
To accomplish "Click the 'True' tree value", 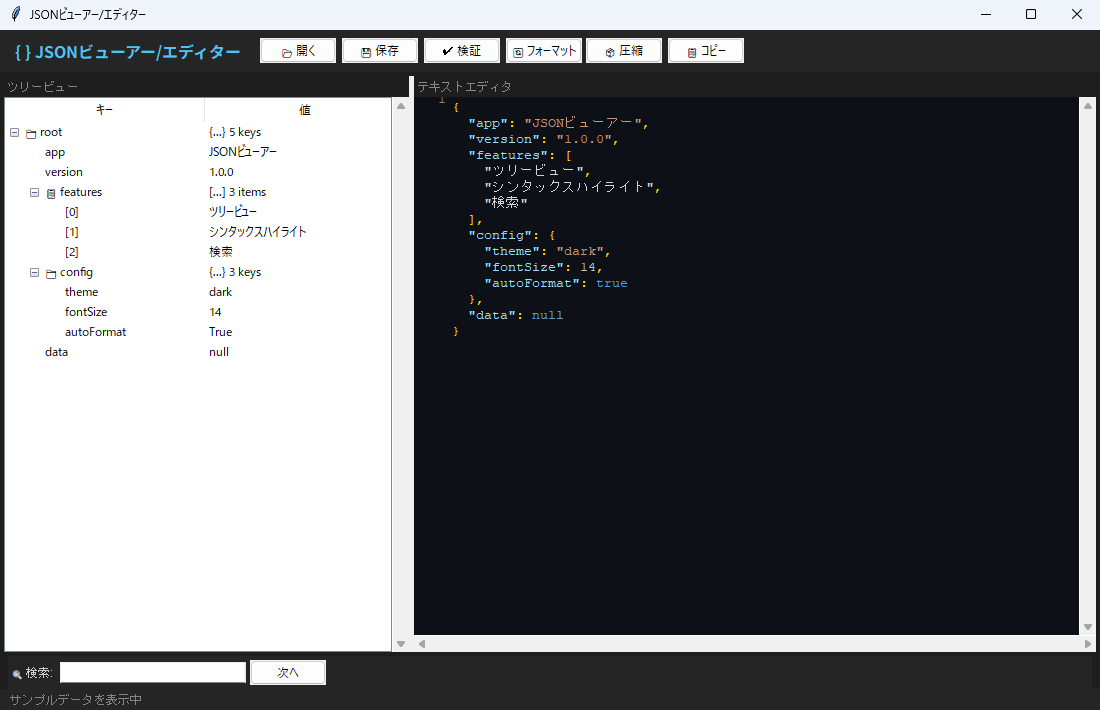I will (x=220, y=332).
